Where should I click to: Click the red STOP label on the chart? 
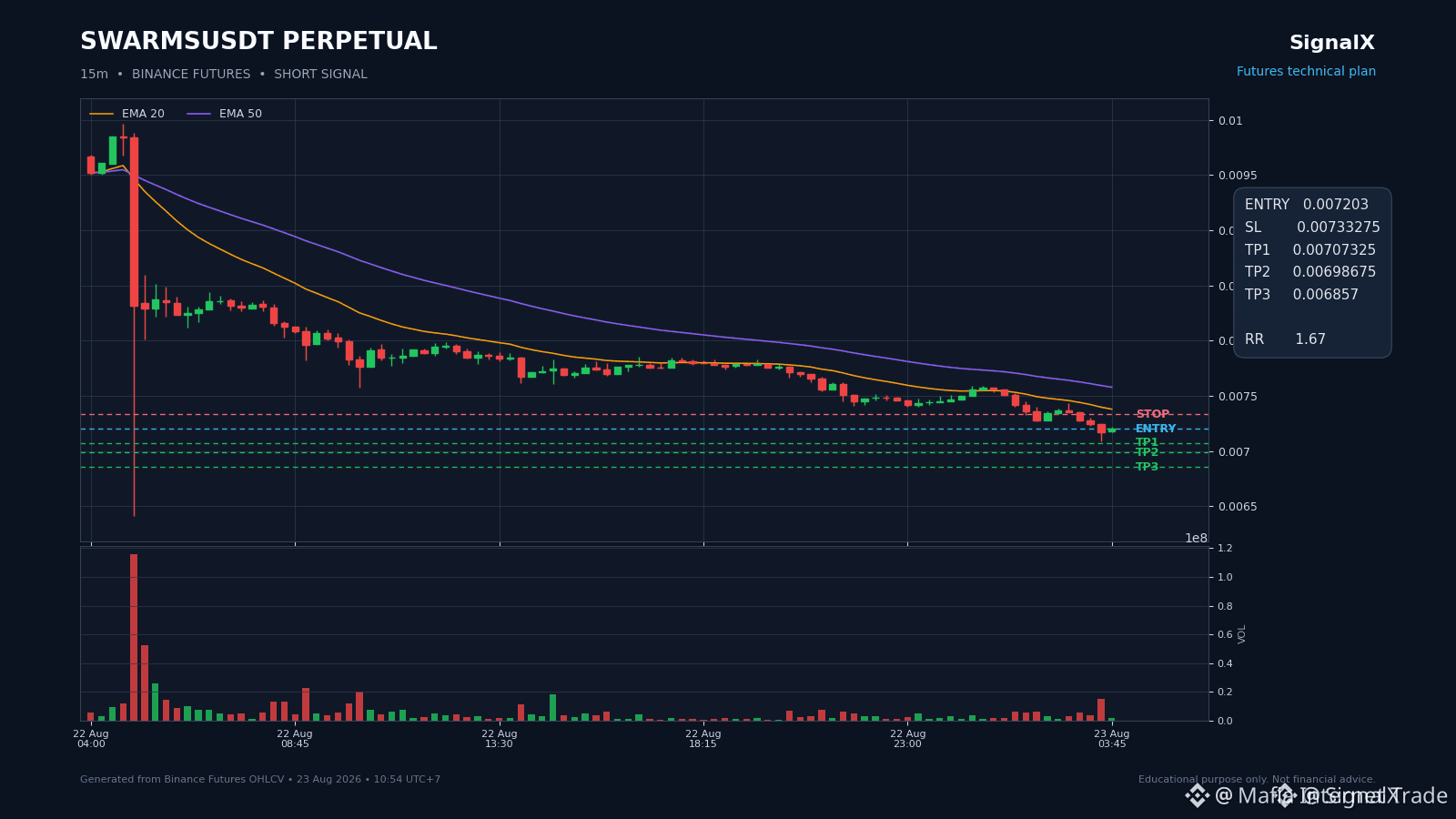click(1152, 414)
